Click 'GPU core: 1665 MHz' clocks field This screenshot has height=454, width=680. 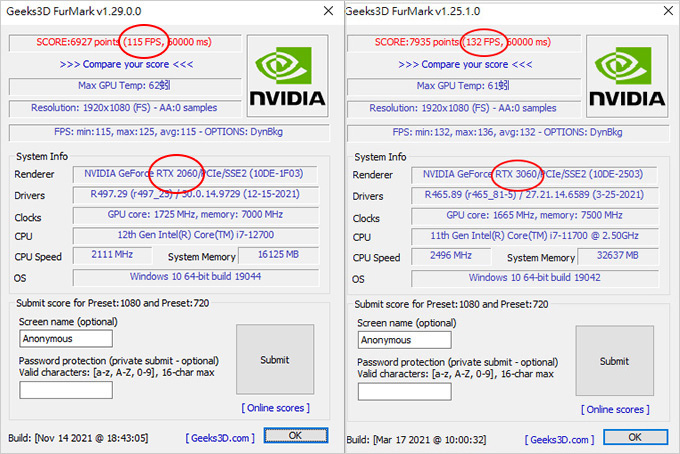pyautogui.click(x=534, y=216)
